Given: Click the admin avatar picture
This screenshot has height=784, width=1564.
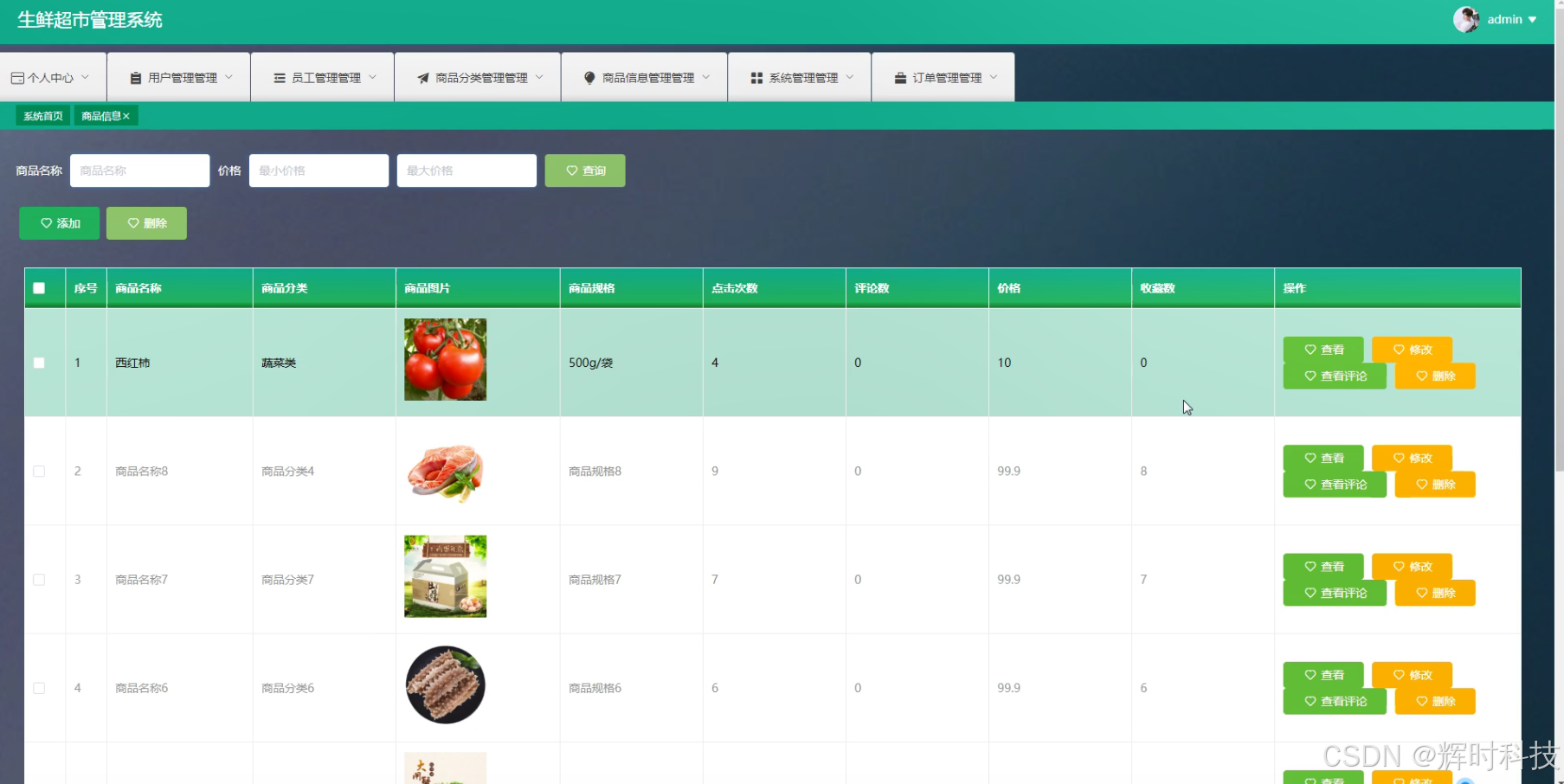Looking at the screenshot, I should tap(1465, 19).
